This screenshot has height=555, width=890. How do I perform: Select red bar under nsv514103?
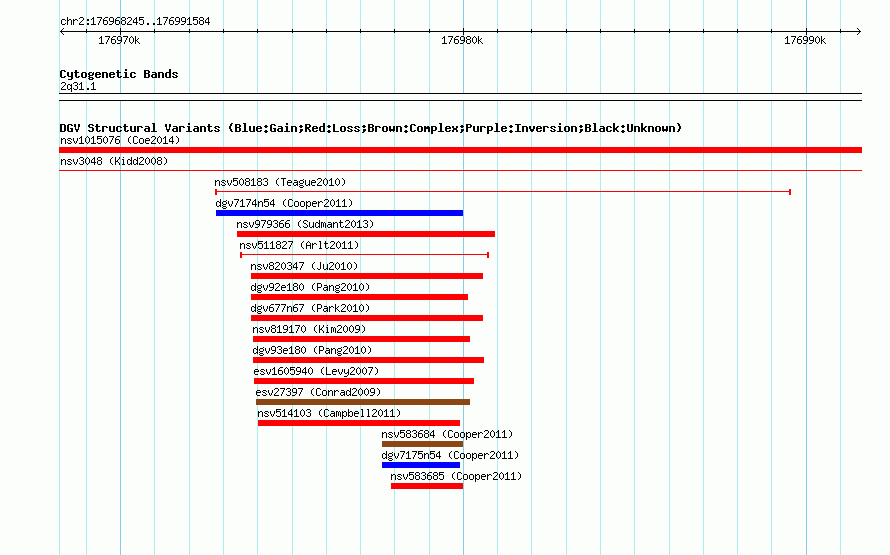click(359, 423)
